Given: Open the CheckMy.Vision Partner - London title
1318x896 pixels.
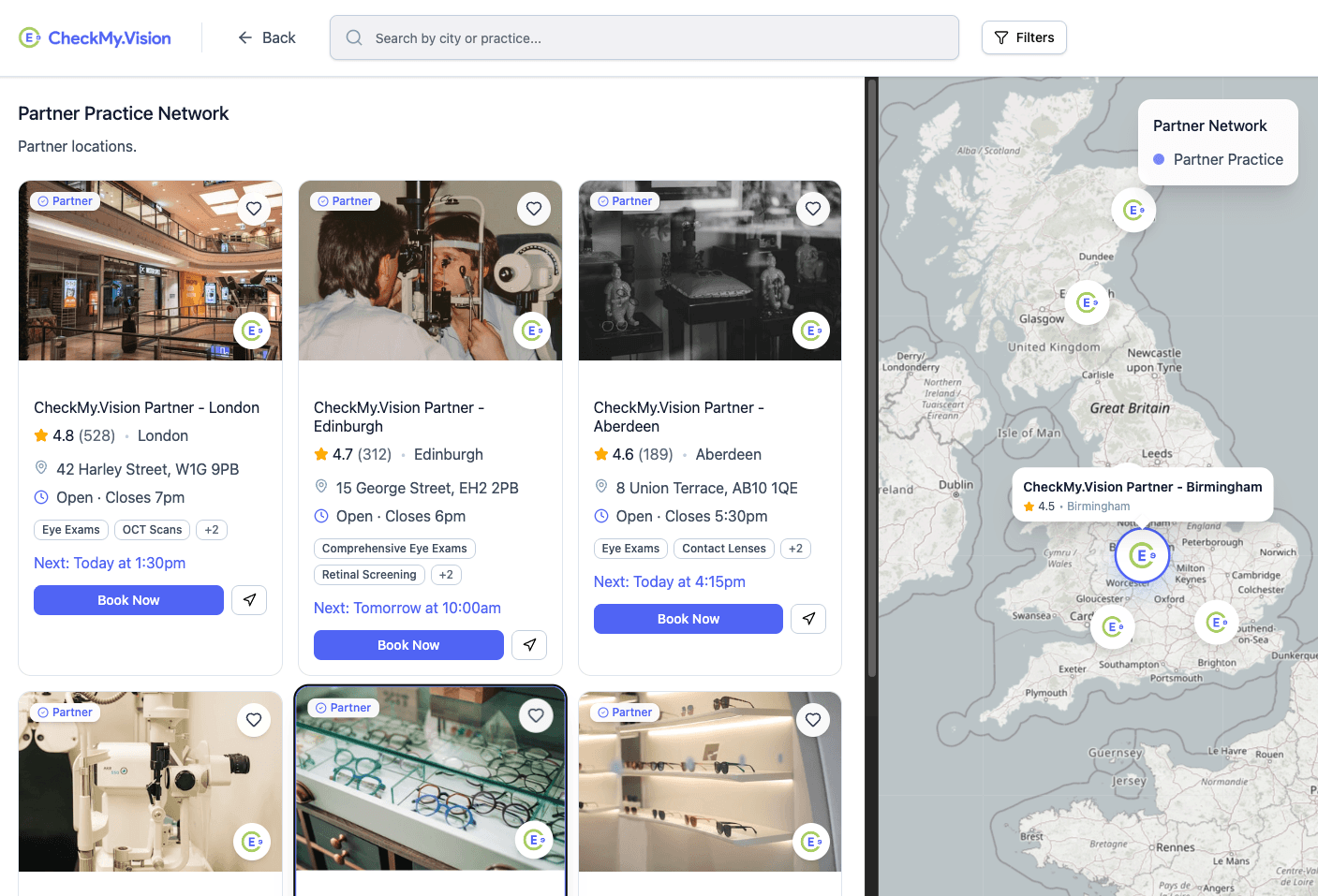Looking at the screenshot, I should click(146, 407).
